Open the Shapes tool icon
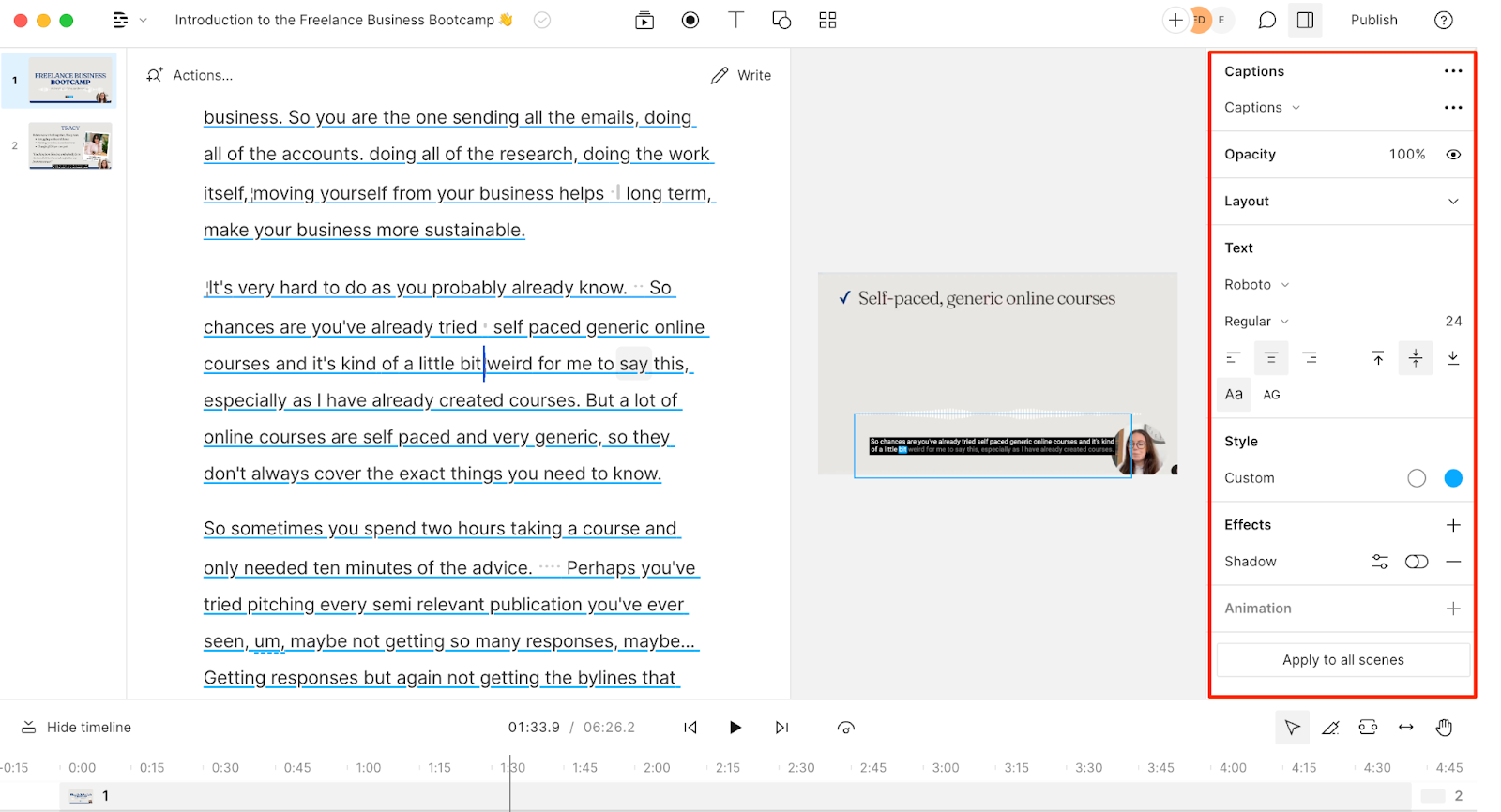 coord(781,20)
